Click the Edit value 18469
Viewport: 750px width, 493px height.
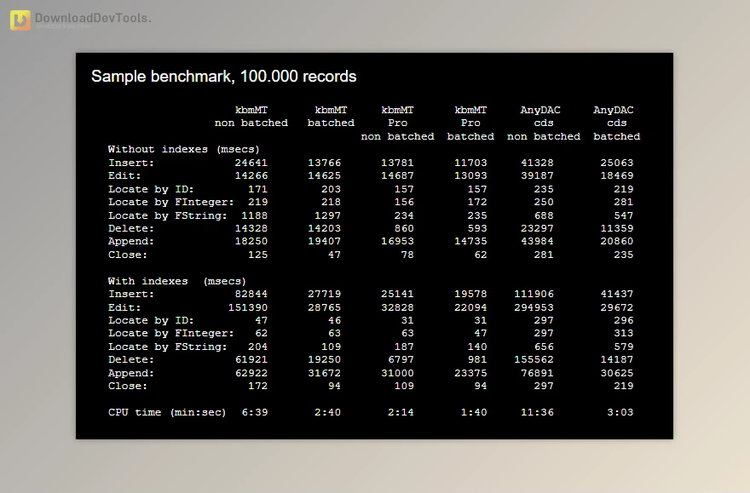[x=617, y=175]
